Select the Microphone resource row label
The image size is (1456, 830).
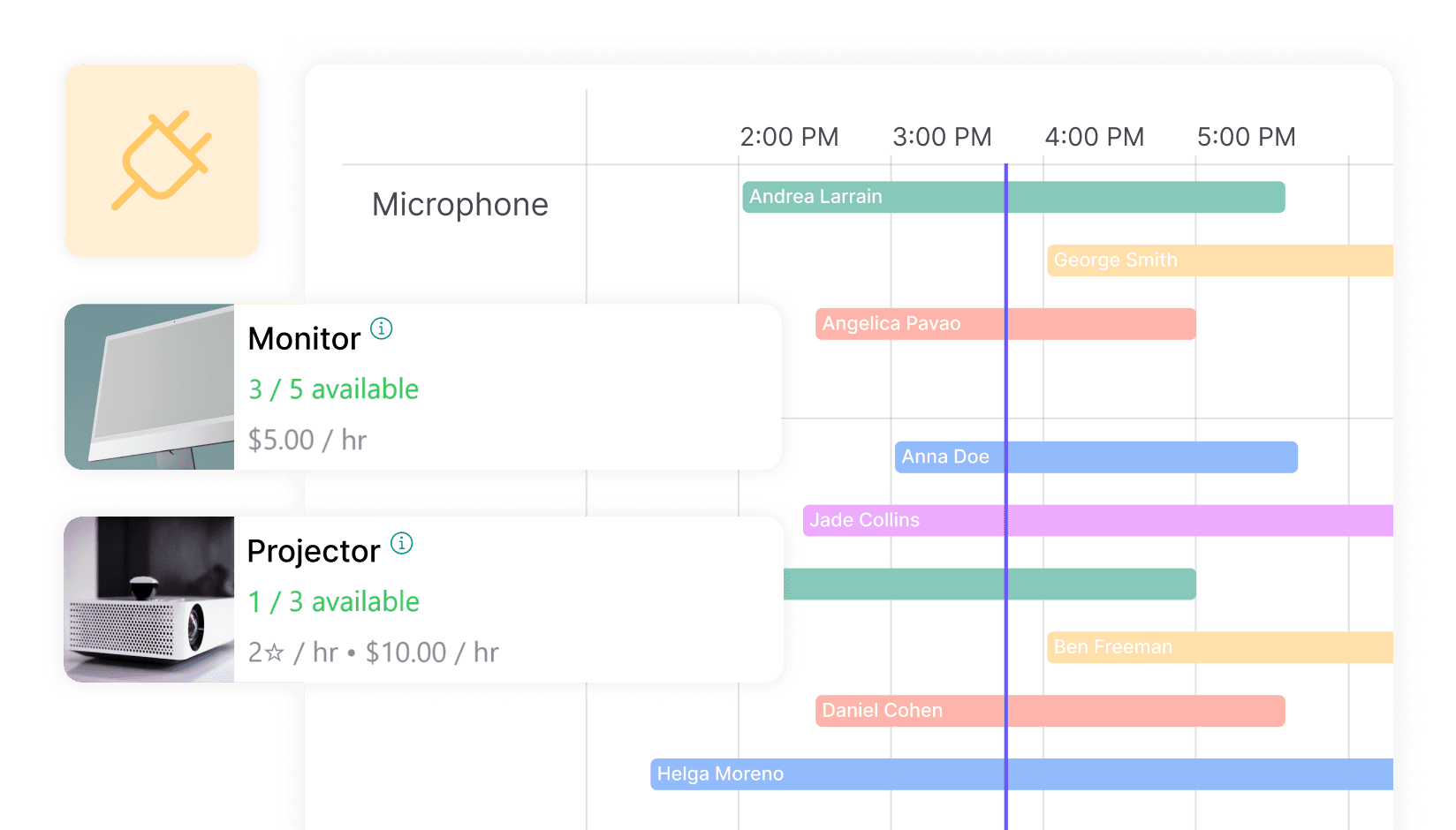[x=460, y=205]
